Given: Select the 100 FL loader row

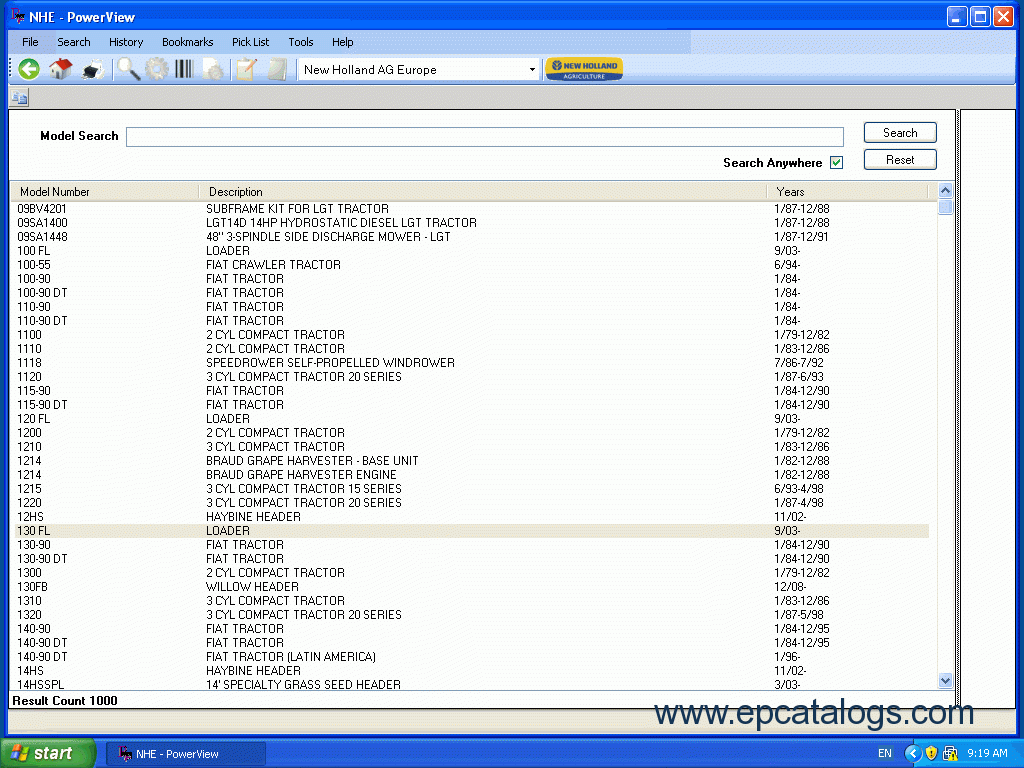Looking at the screenshot, I should 472,251.
